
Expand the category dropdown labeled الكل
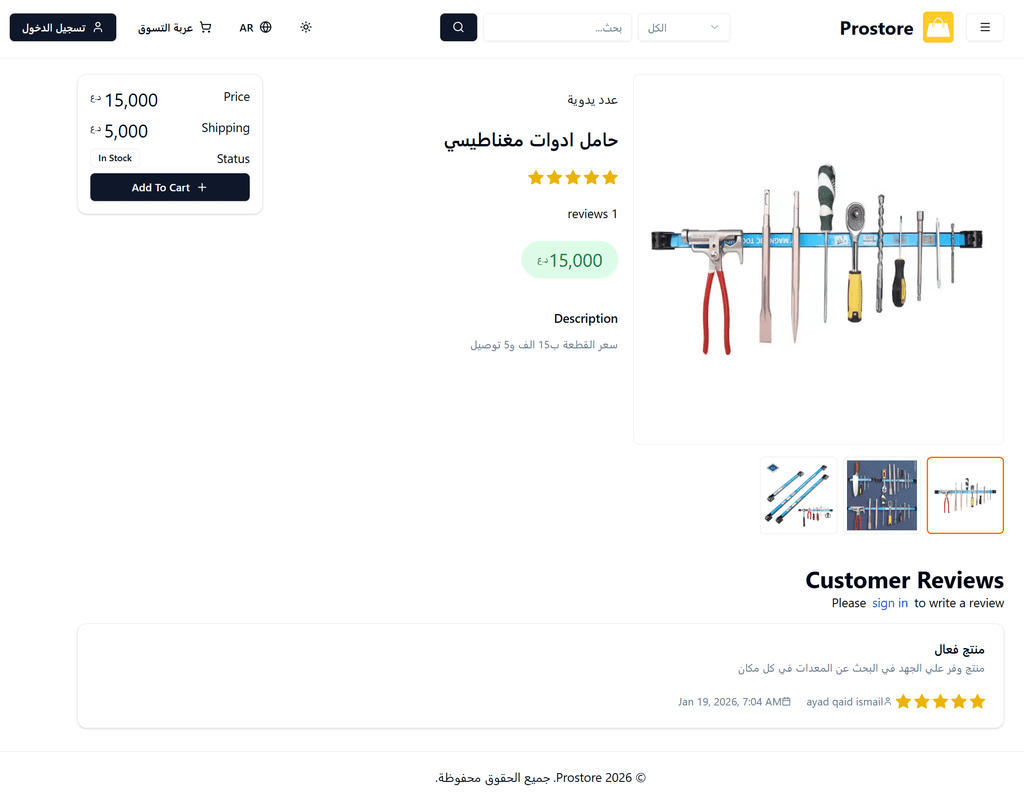tap(684, 28)
